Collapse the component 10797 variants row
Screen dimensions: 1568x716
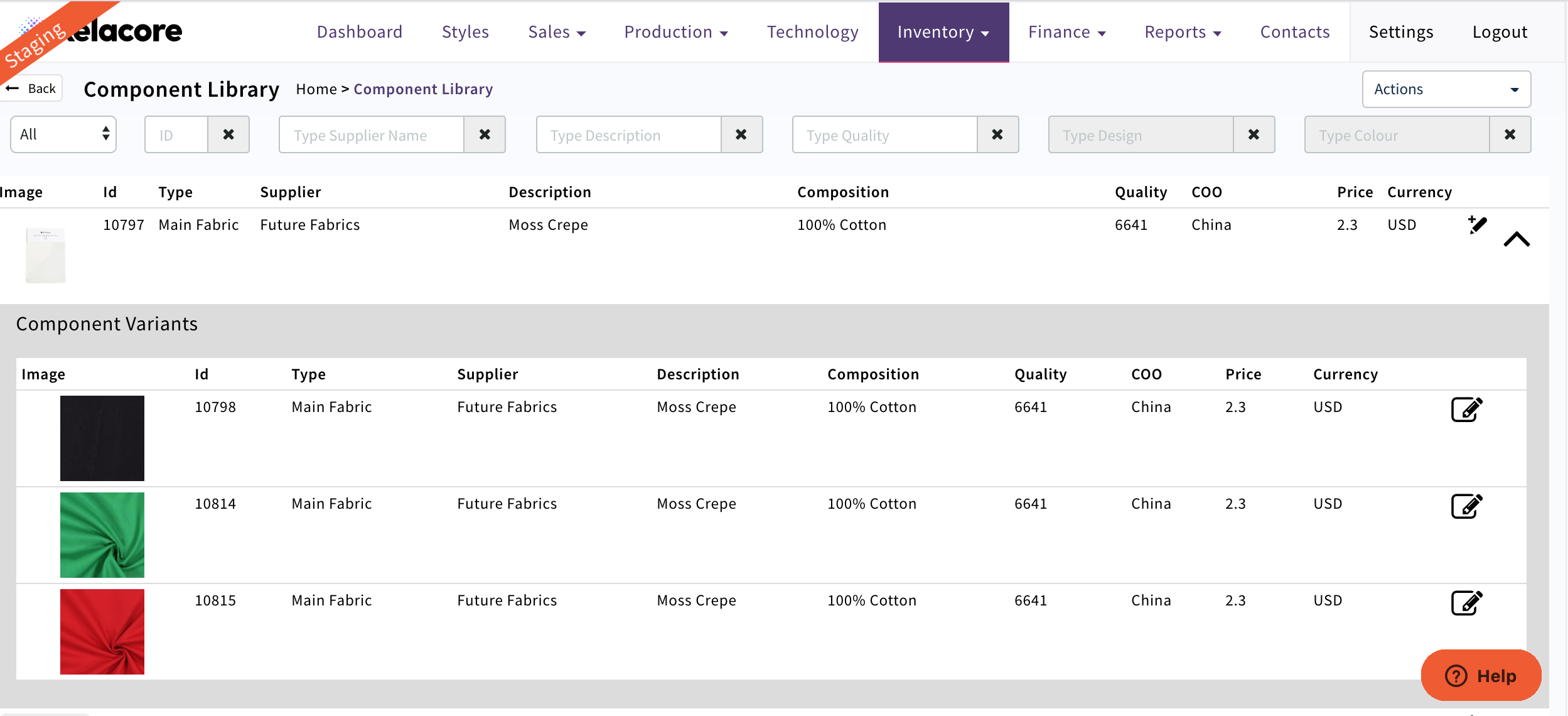(x=1517, y=239)
